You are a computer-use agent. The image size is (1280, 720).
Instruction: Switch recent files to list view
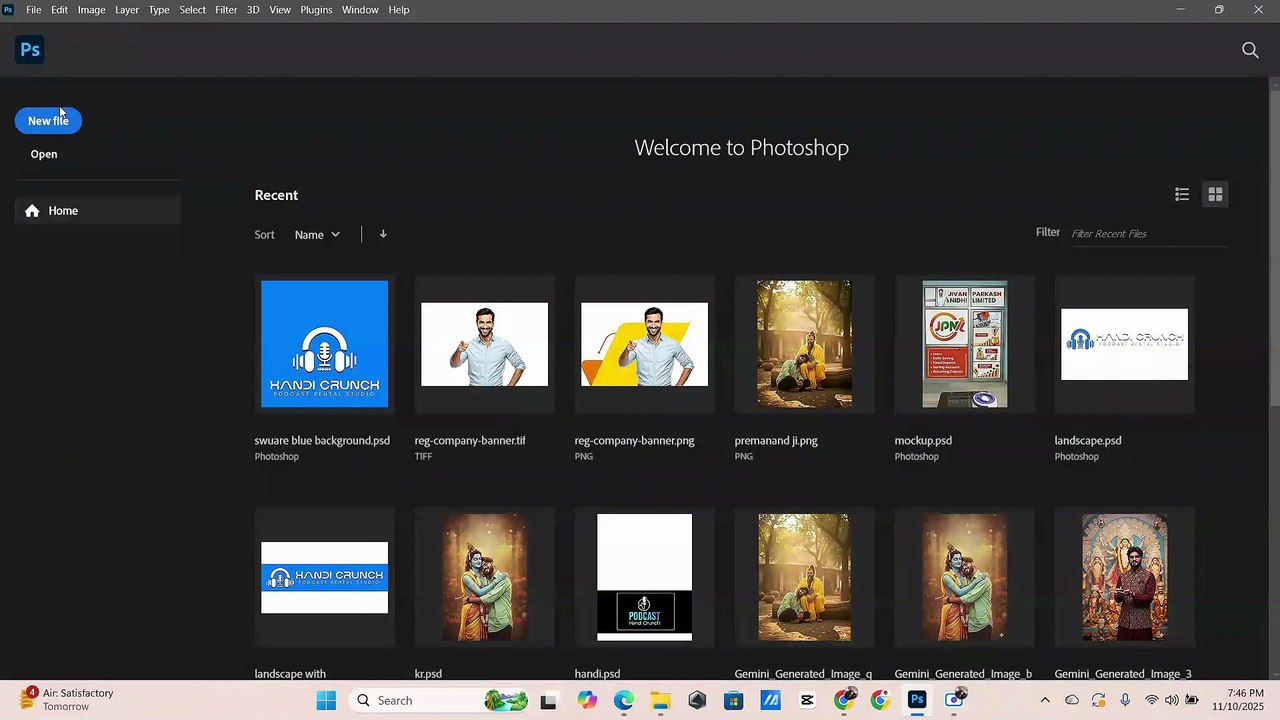coord(1182,194)
